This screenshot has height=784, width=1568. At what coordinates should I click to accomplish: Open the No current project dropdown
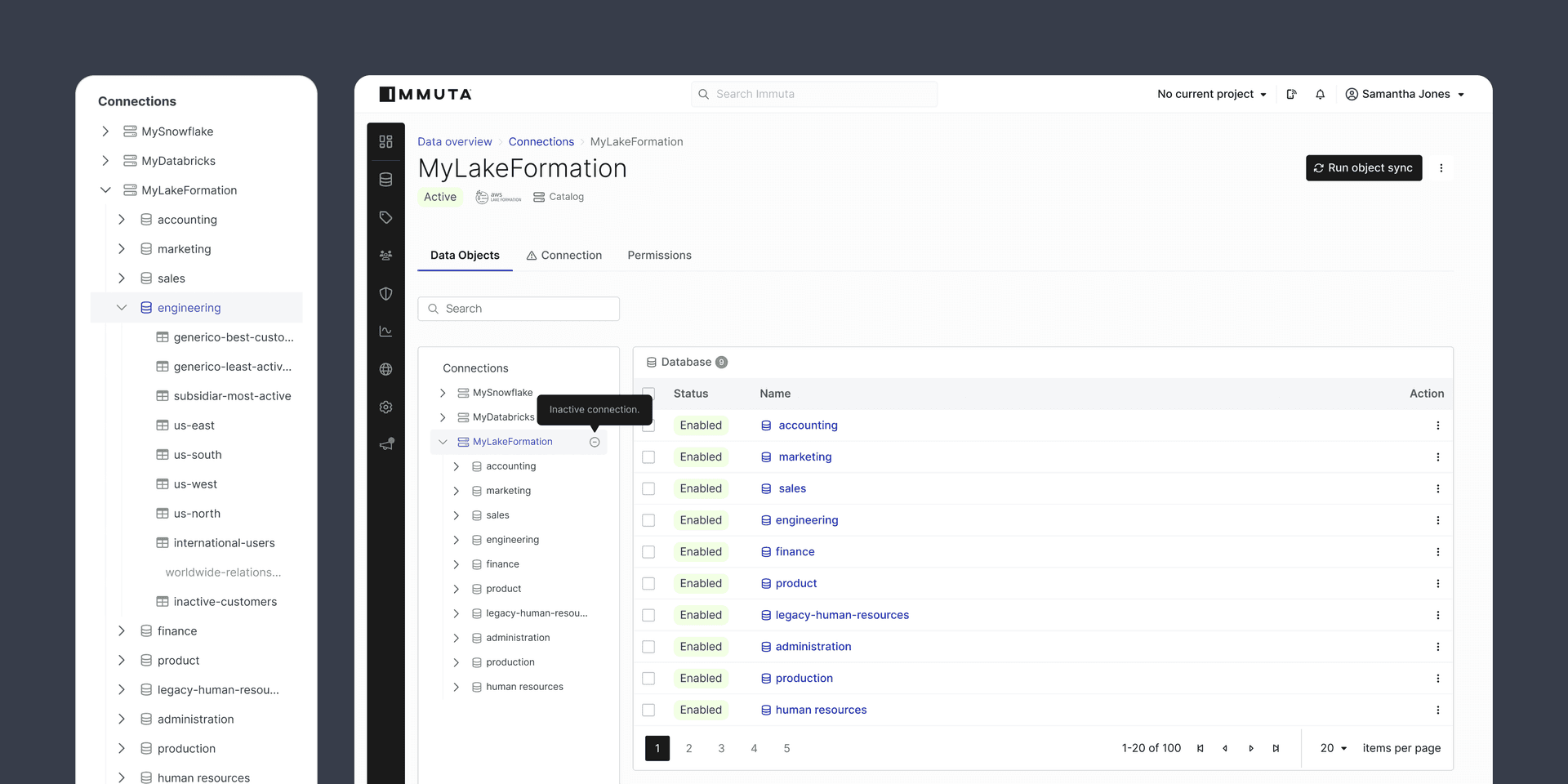click(1212, 94)
